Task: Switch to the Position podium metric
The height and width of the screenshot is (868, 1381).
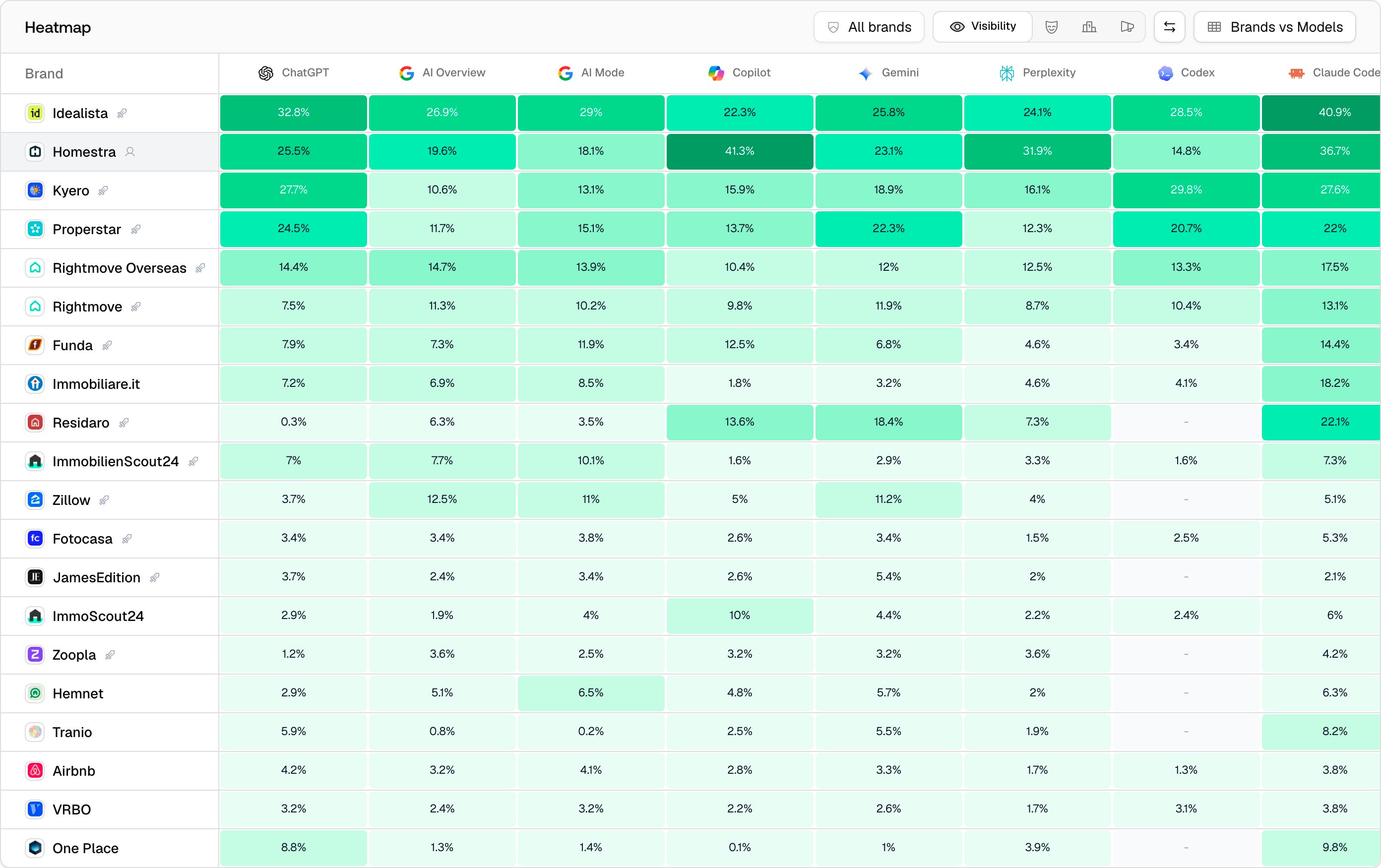Action: tap(1088, 27)
